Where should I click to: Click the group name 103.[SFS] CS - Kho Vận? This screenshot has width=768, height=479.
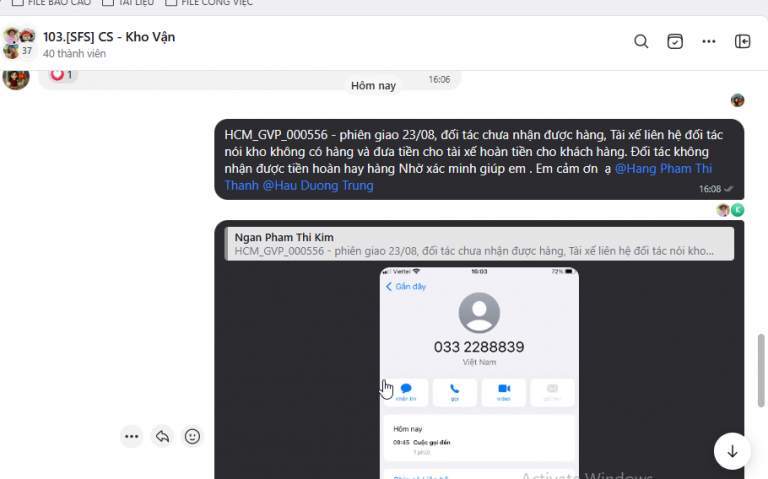[x=109, y=37]
